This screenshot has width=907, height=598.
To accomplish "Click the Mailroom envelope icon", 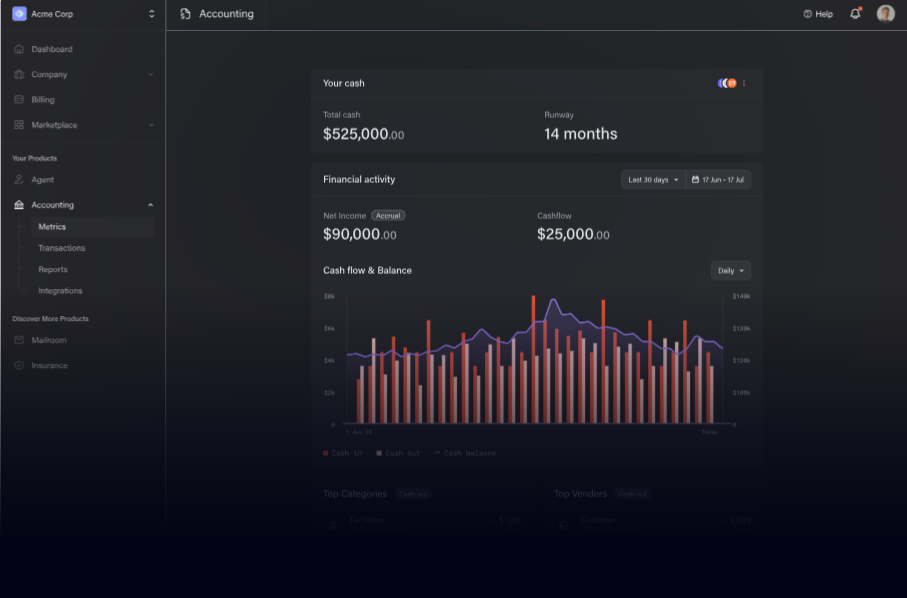I will click(x=19, y=340).
